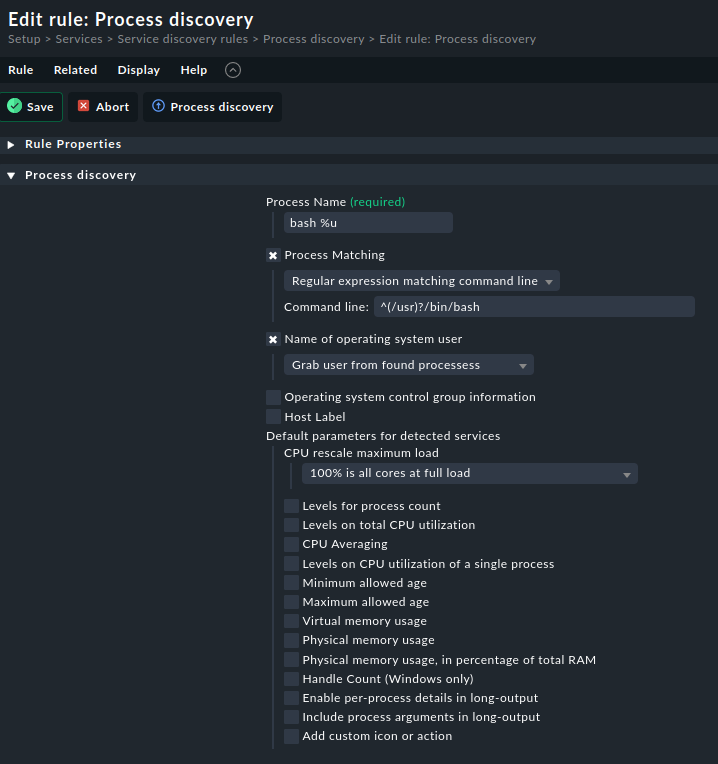Click the Process Name input field
Screen dimensions: 718x764
(x=368, y=223)
